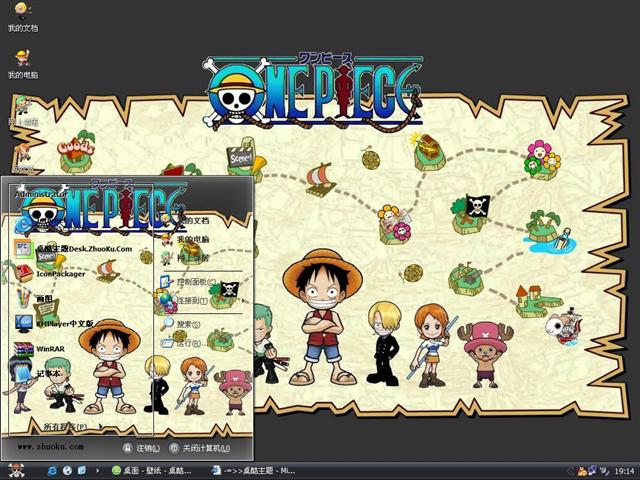This screenshot has width=640, height=480.
Task: Open 我的文档 in Start menu right column
Action: [185, 220]
